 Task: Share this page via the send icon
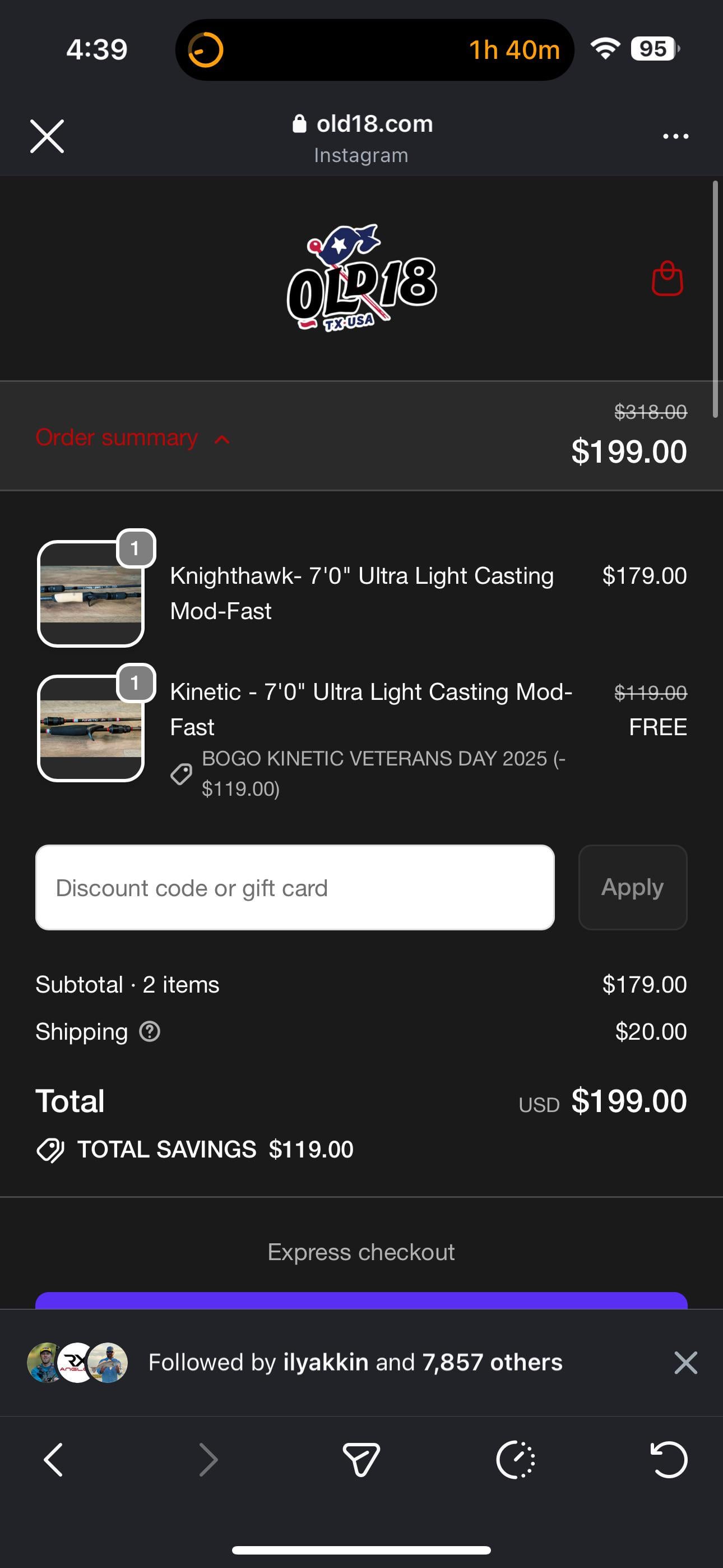361,1460
